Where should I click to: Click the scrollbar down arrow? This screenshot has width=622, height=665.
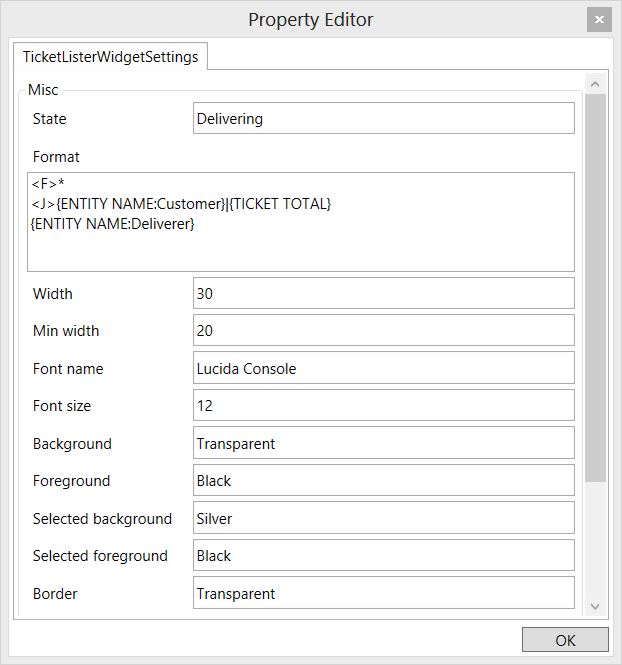596,606
